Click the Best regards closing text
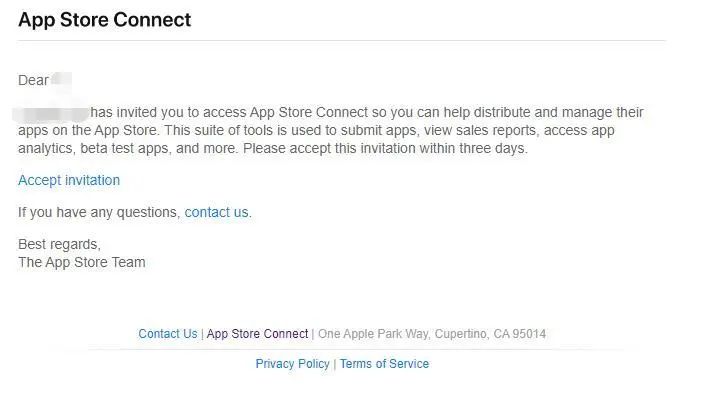Screen dimensions: 718x395 (x=59, y=244)
